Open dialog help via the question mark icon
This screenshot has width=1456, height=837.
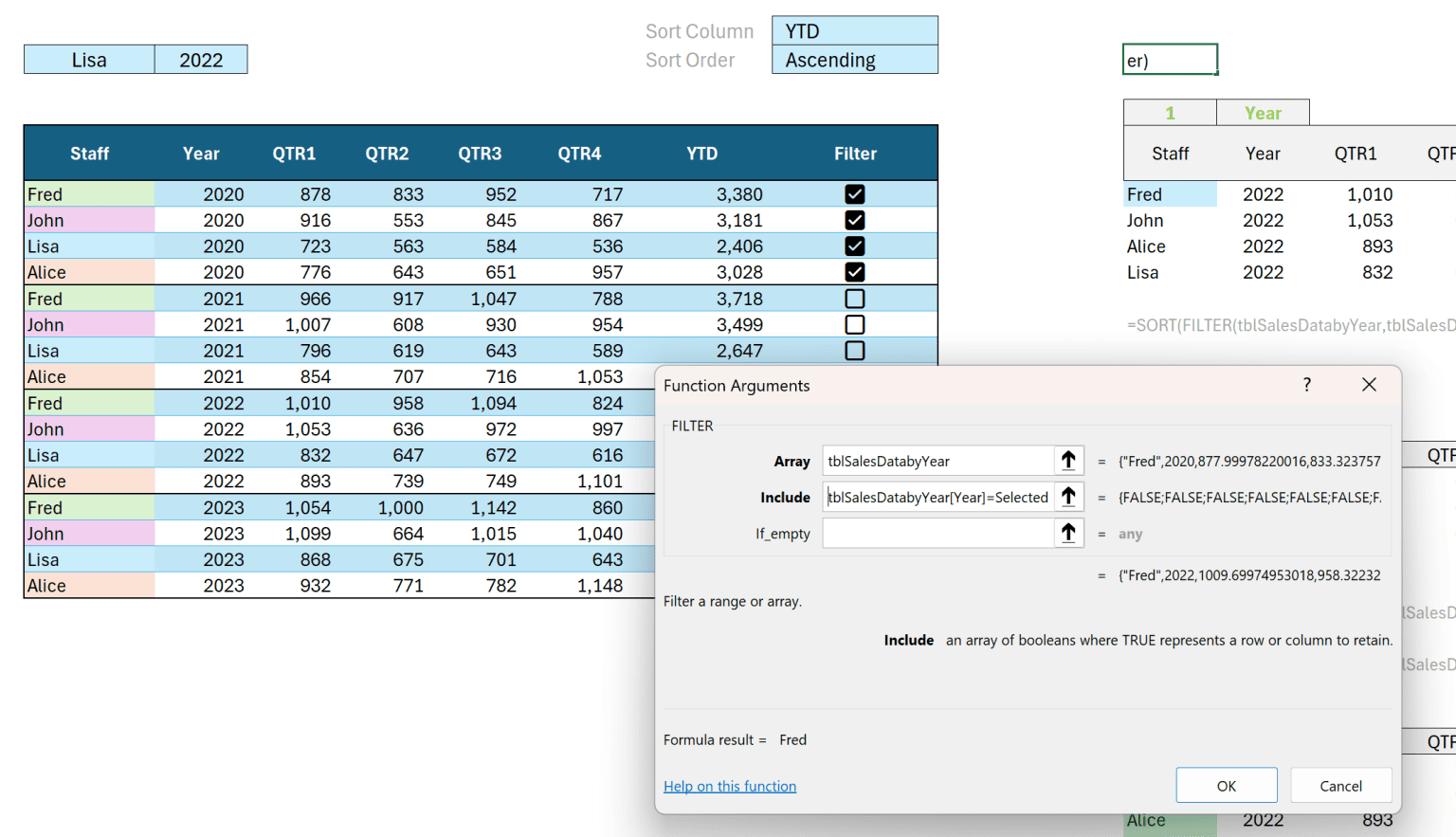(1306, 385)
